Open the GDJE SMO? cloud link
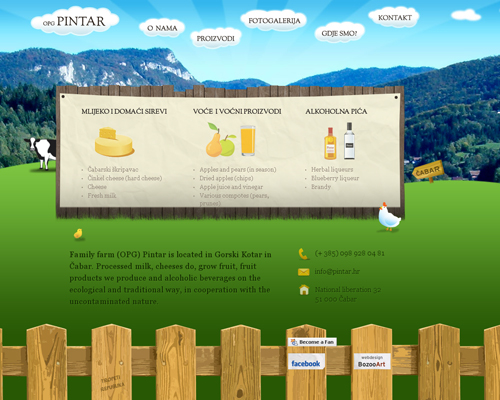 (x=339, y=33)
